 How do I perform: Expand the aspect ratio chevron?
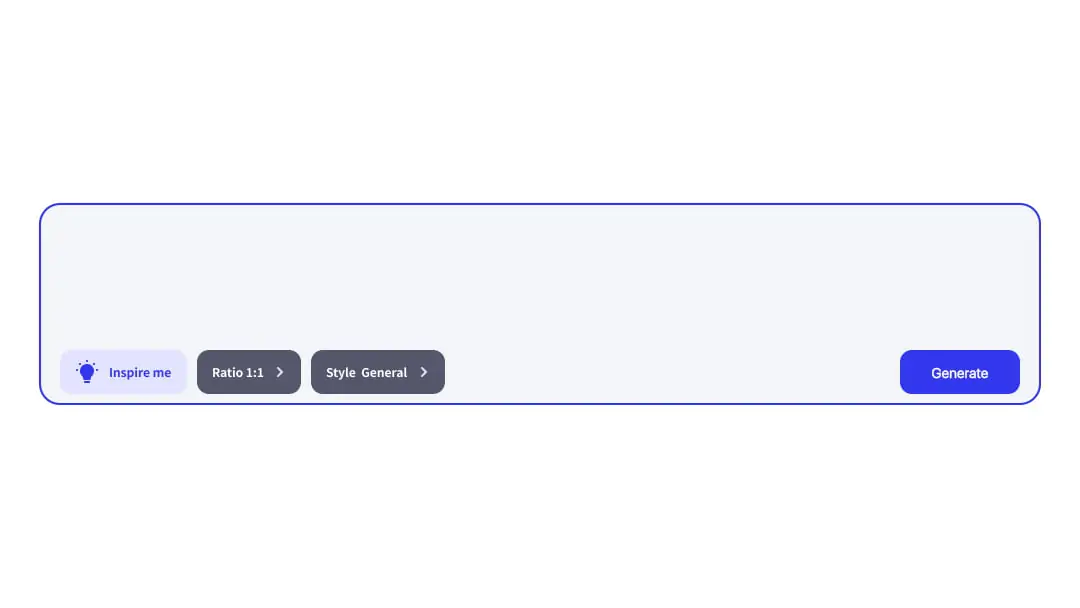point(280,372)
